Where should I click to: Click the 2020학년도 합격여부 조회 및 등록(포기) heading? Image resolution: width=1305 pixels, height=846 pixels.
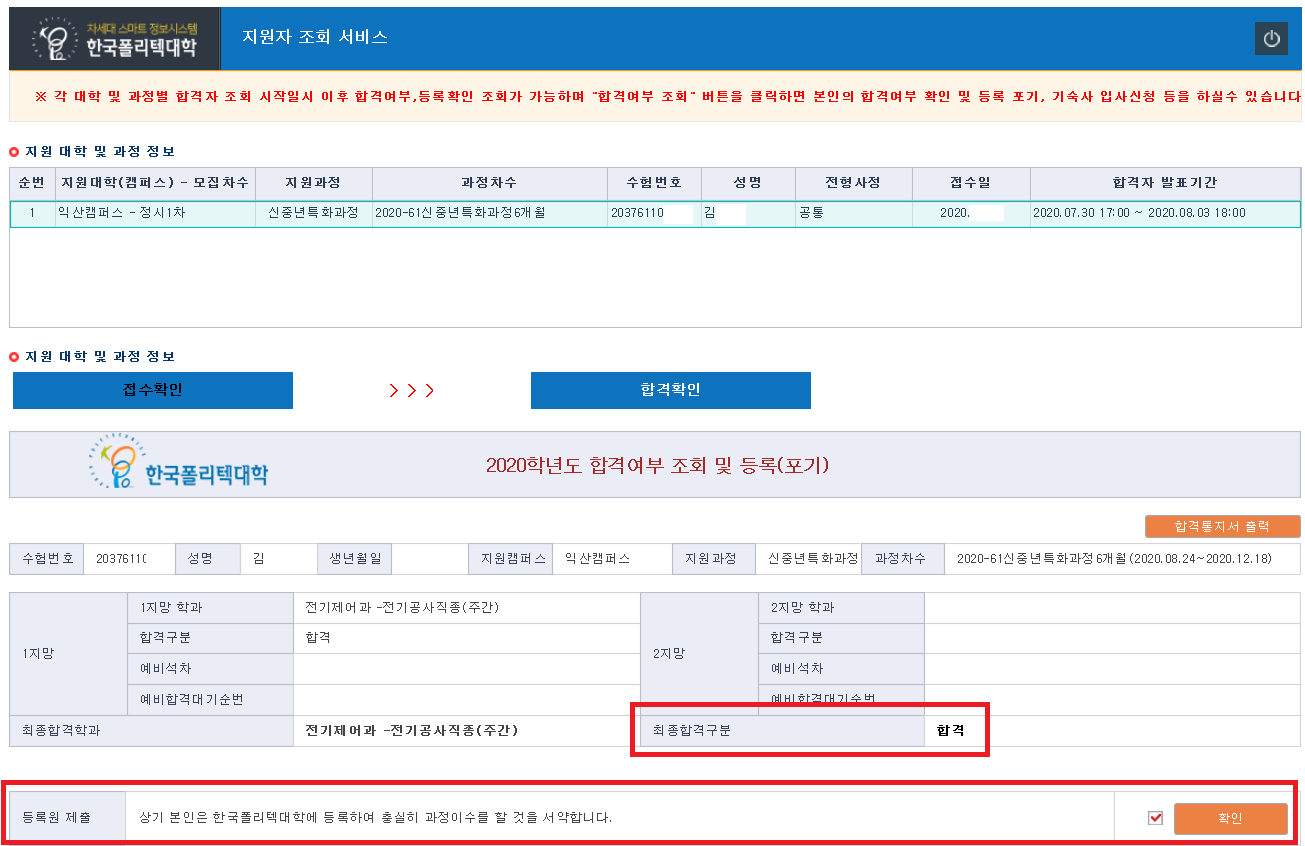pyautogui.click(x=657, y=465)
